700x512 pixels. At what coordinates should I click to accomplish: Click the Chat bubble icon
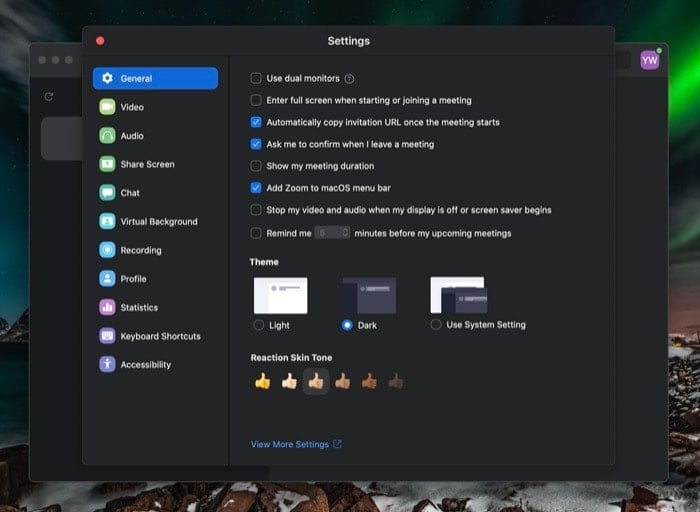[x=107, y=193]
